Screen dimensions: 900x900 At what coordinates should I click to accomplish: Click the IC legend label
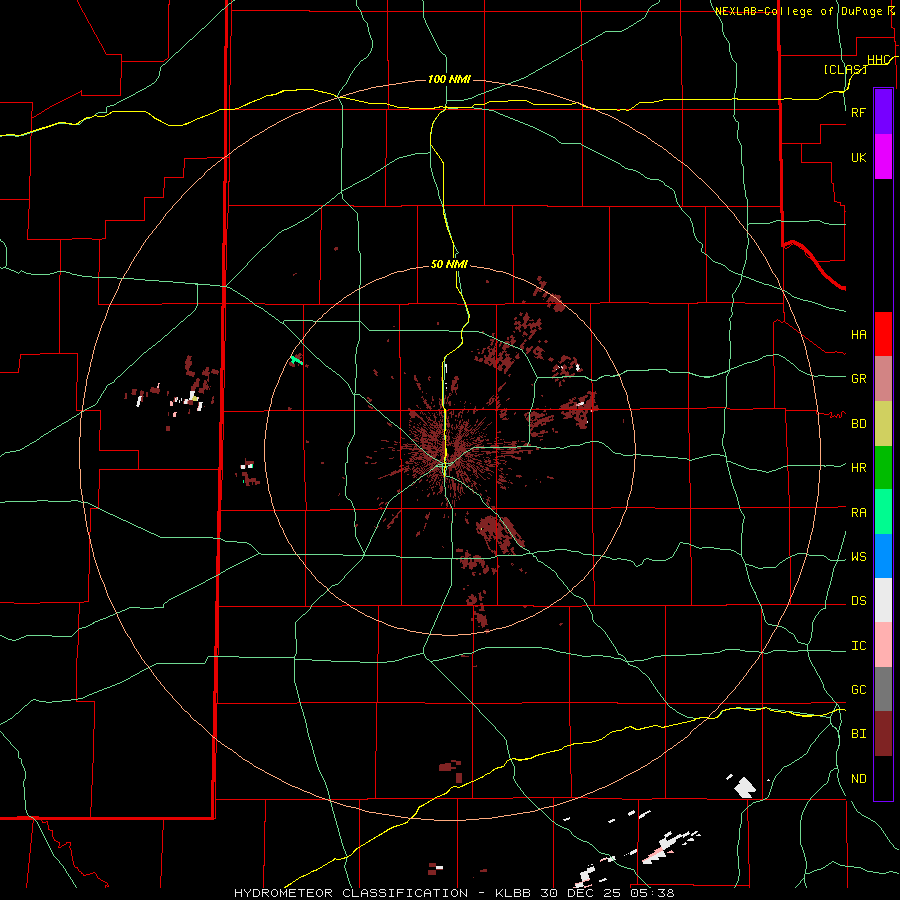pos(859,646)
